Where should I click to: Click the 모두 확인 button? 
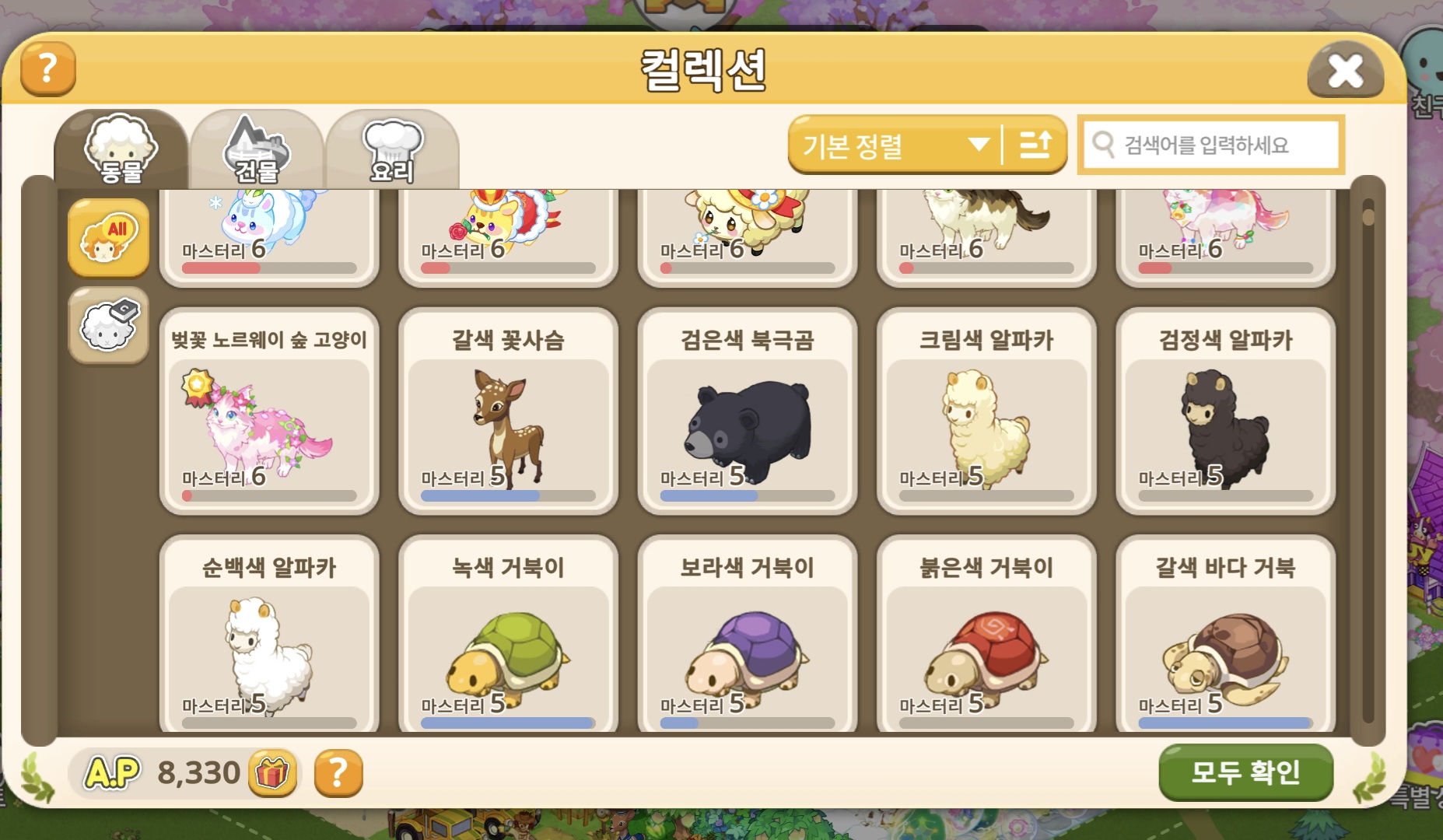(1245, 772)
